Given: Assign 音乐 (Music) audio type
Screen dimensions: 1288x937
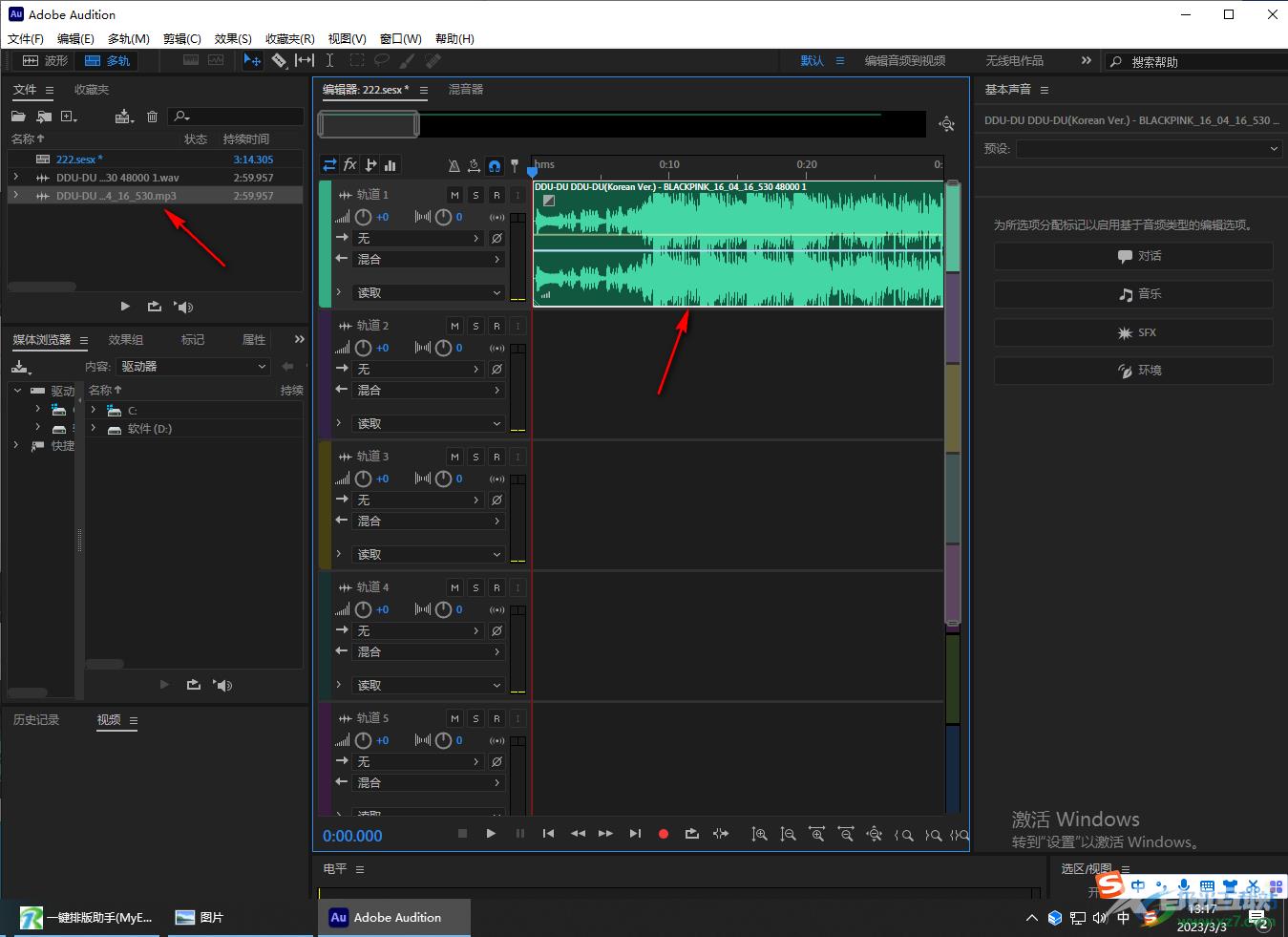Looking at the screenshot, I should click(1133, 294).
